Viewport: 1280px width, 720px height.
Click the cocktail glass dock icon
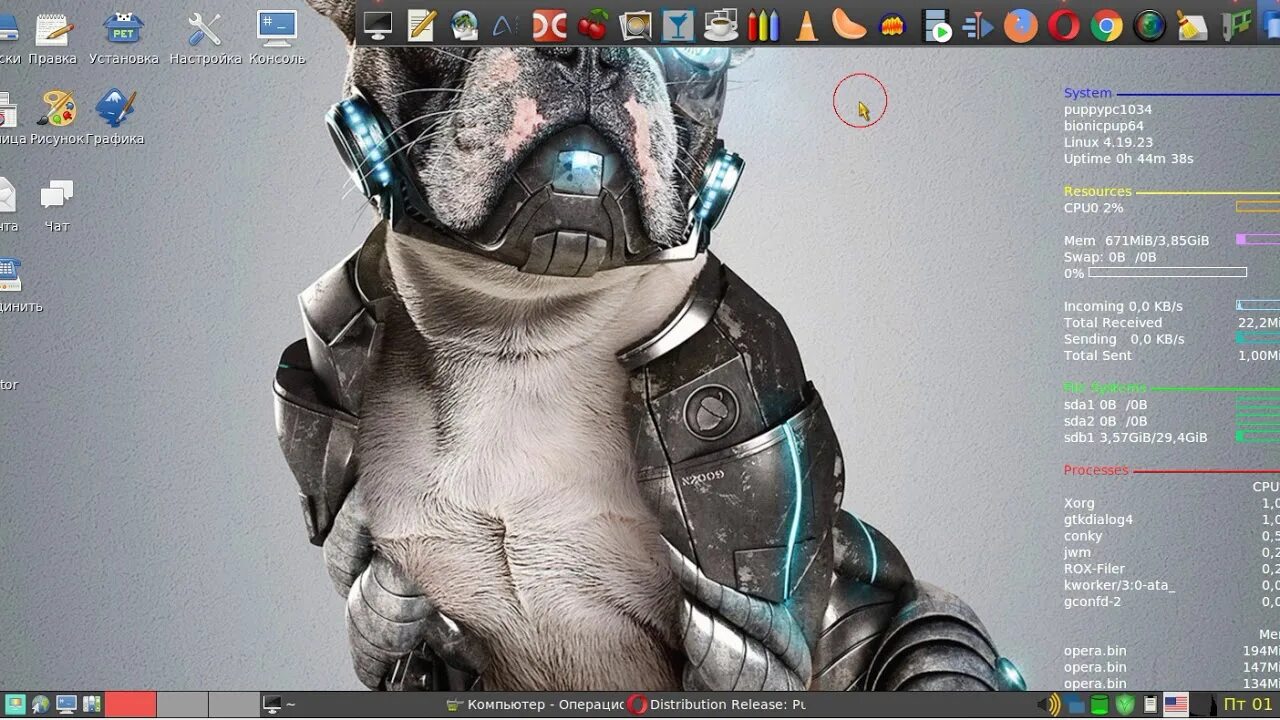(678, 25)
